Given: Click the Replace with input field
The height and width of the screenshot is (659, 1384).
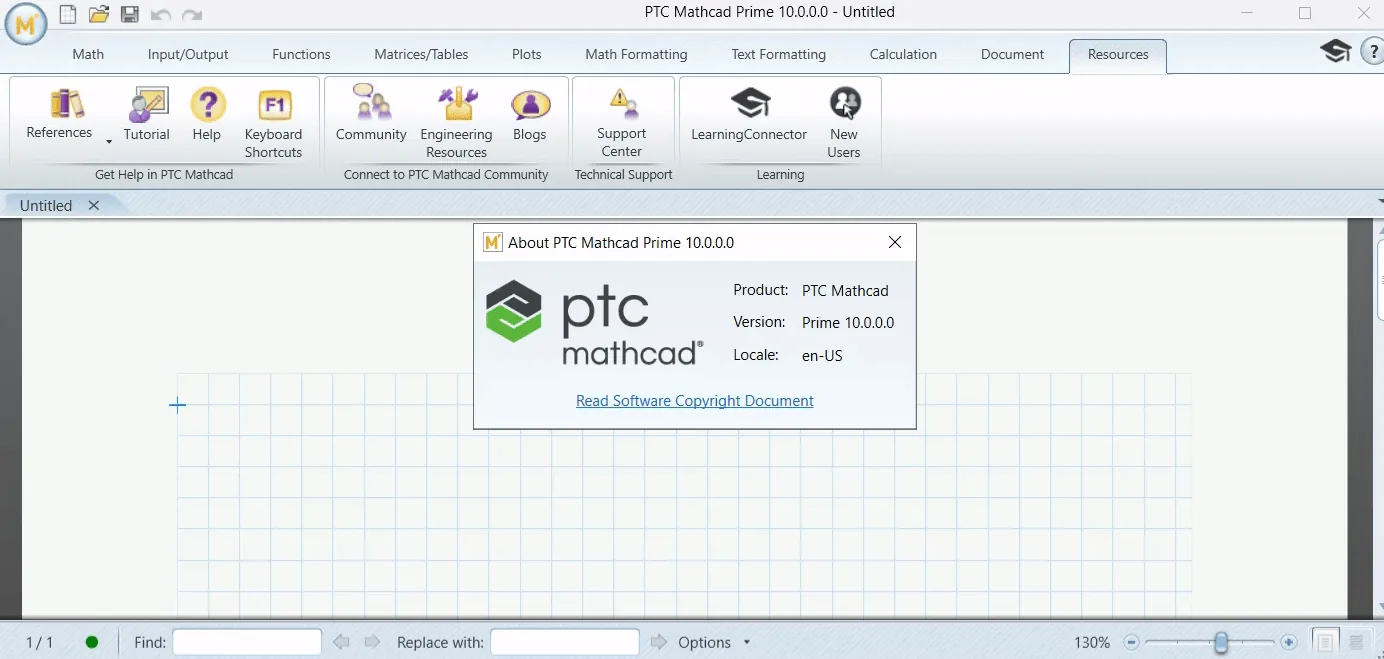Looking at the screenshot, I should click(565, 642).
